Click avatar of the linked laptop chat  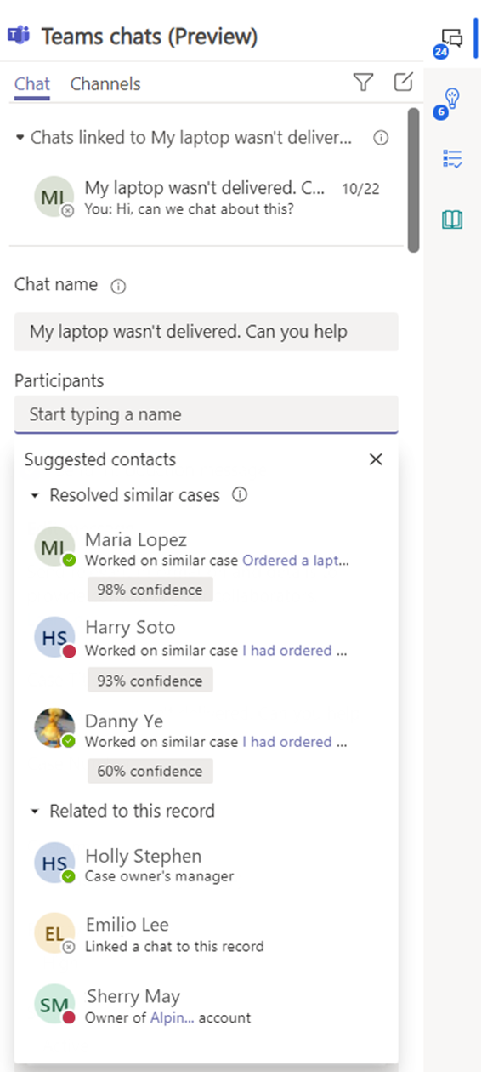[54, 196]
